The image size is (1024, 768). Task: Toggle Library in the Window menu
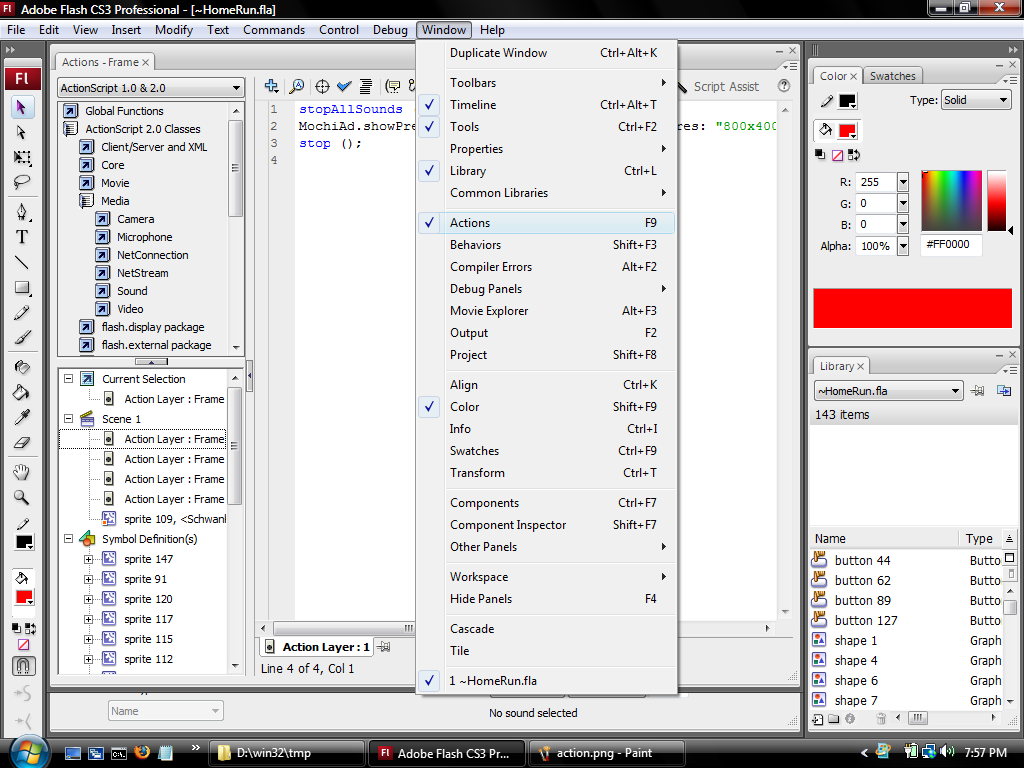pos(546,170)
